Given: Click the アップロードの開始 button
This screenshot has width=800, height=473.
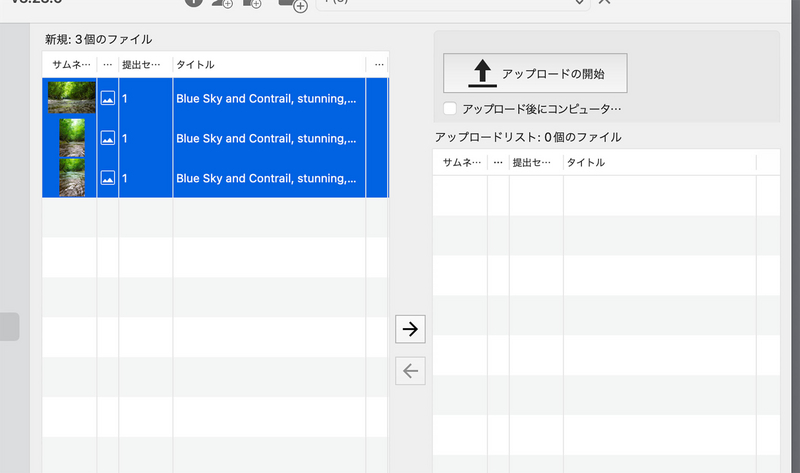Looking at the screenshot, I should [x=535, y=73].
